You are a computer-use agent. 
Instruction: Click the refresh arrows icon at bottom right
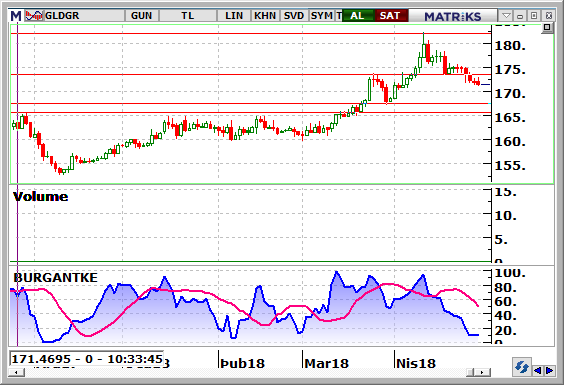522,368
